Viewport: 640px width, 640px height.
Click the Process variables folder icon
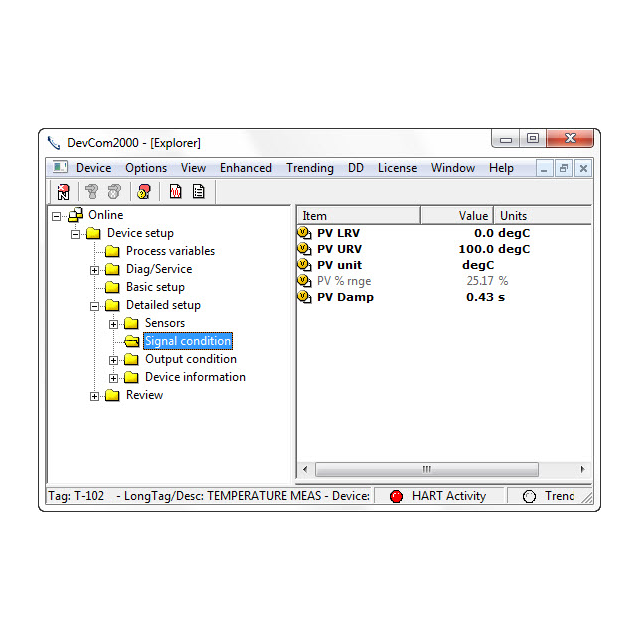pos(112,251)
